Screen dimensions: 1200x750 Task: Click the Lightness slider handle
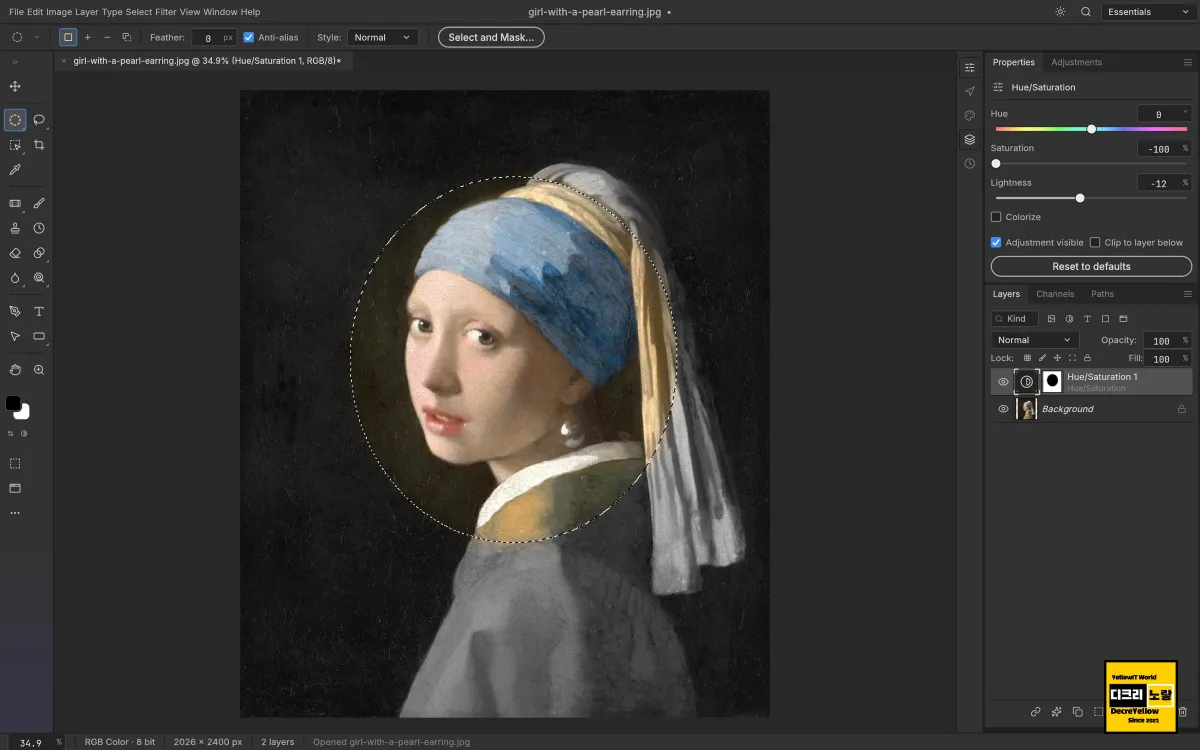pos(1080,198)
